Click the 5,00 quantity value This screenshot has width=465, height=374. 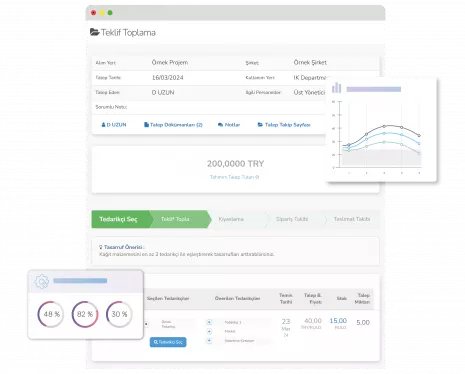363,322
